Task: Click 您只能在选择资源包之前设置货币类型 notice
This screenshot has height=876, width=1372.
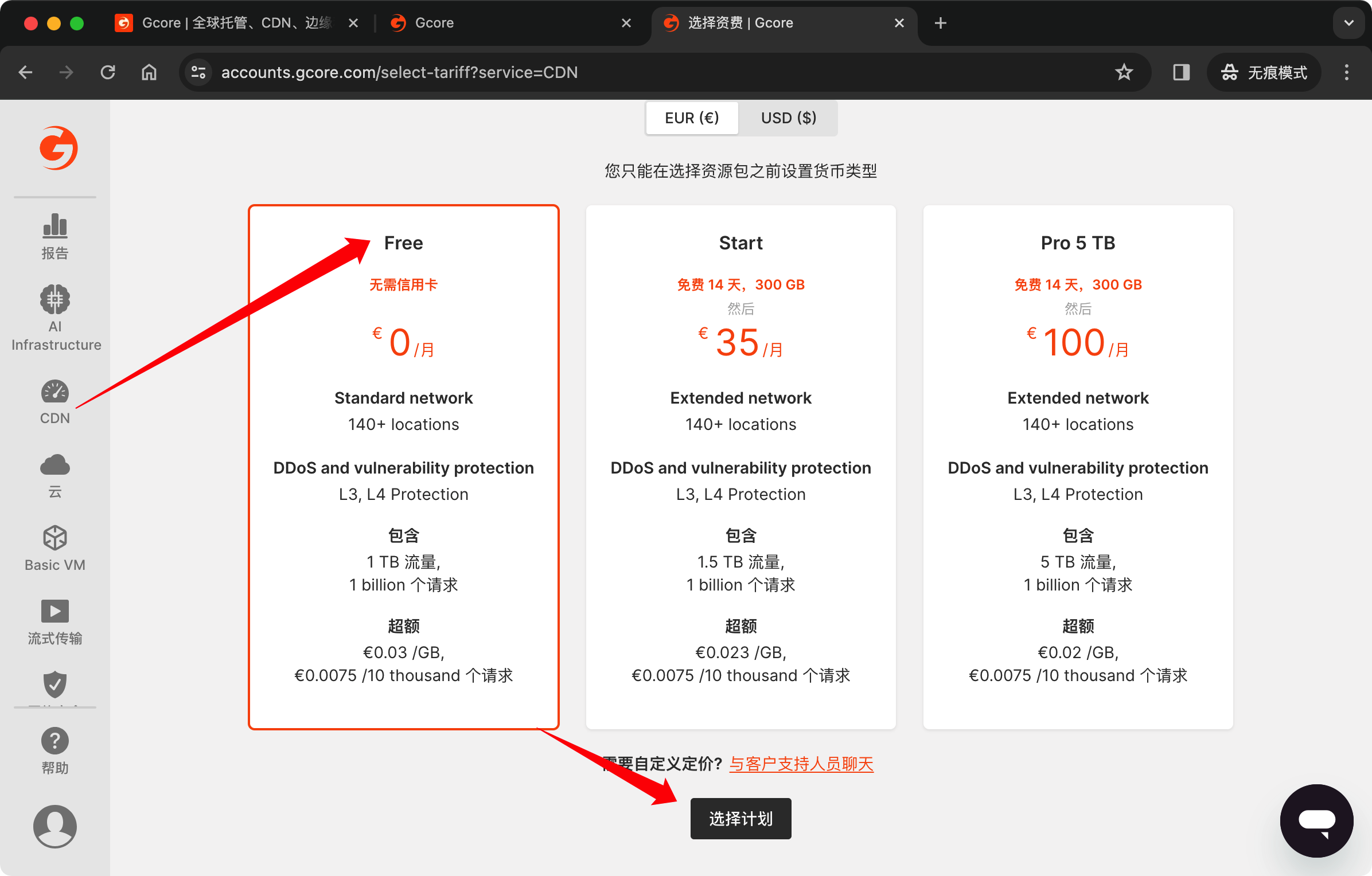Action: pos(740,171)
